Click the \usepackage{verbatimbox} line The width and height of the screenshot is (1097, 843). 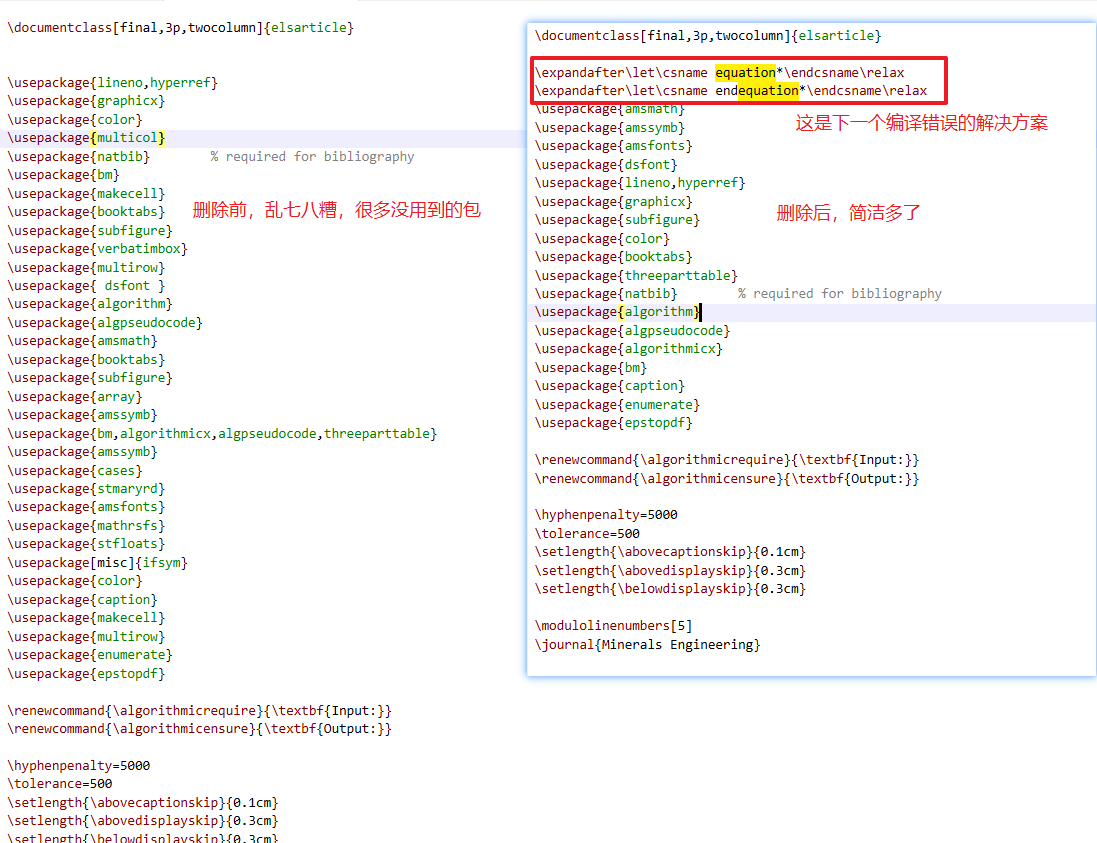(97, 249)
